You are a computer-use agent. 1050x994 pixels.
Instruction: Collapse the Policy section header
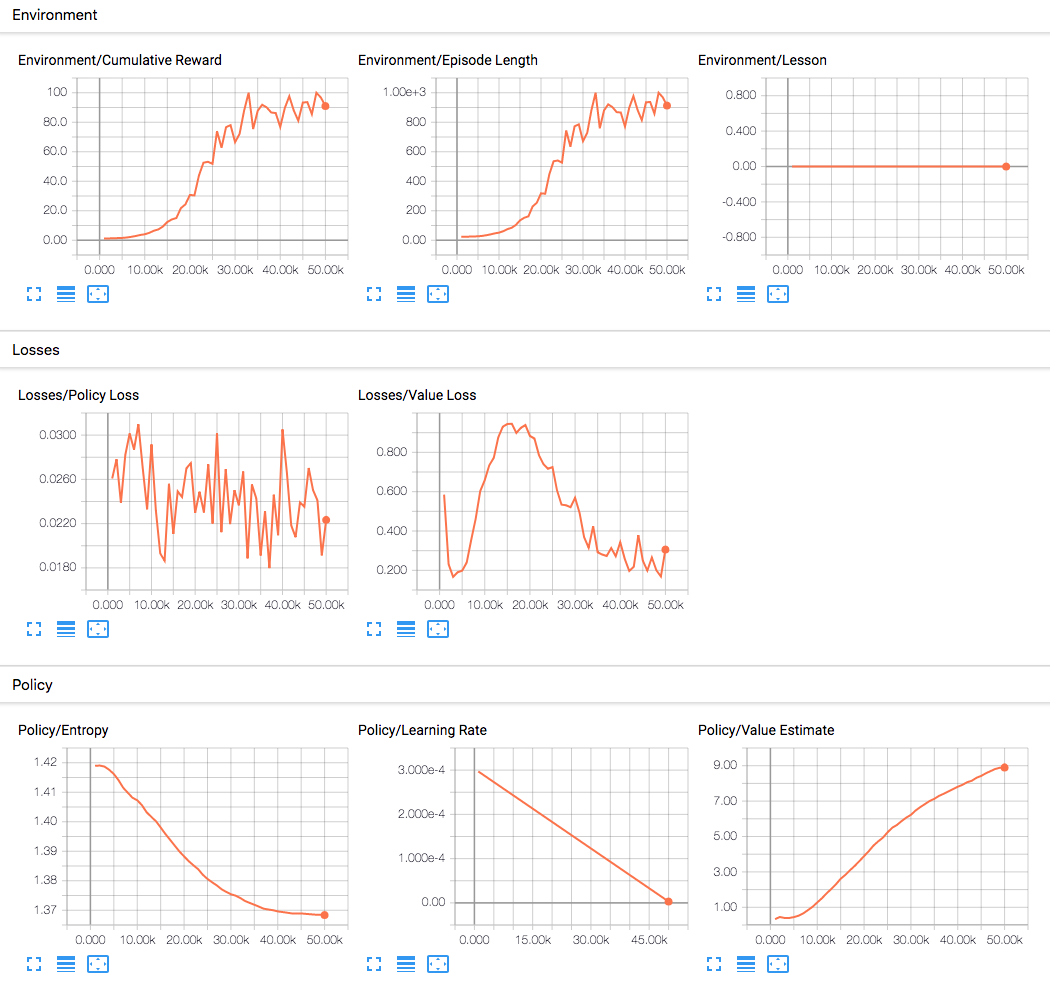(x=32, y=685)
